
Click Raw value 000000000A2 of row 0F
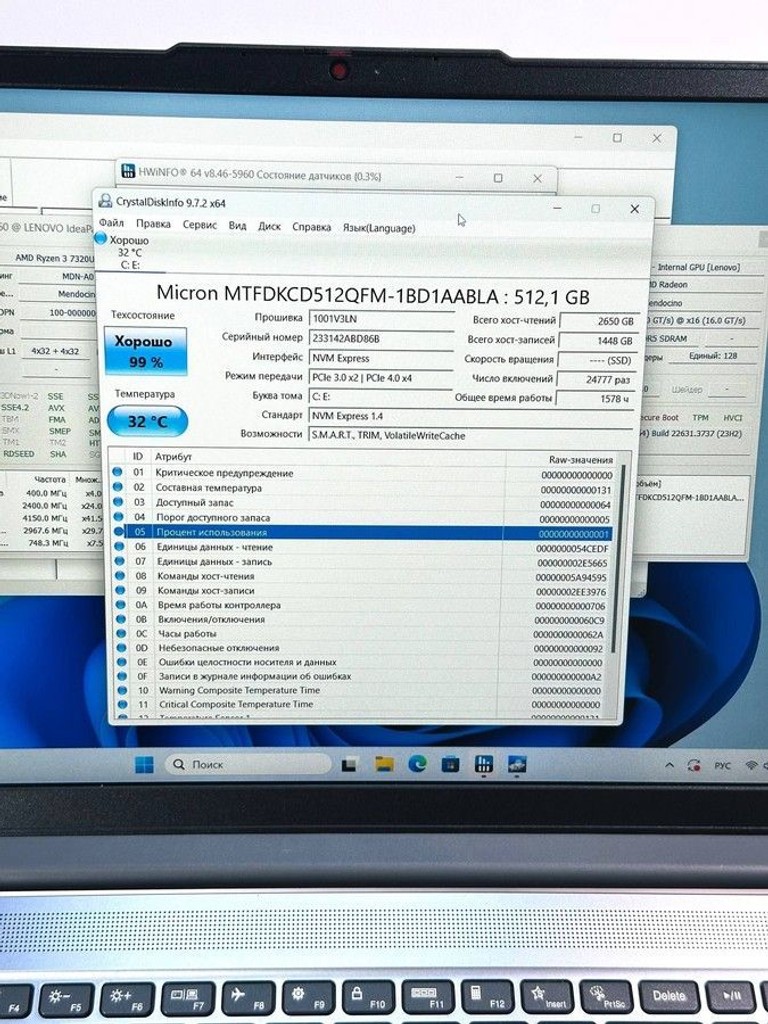coord(566,677)
